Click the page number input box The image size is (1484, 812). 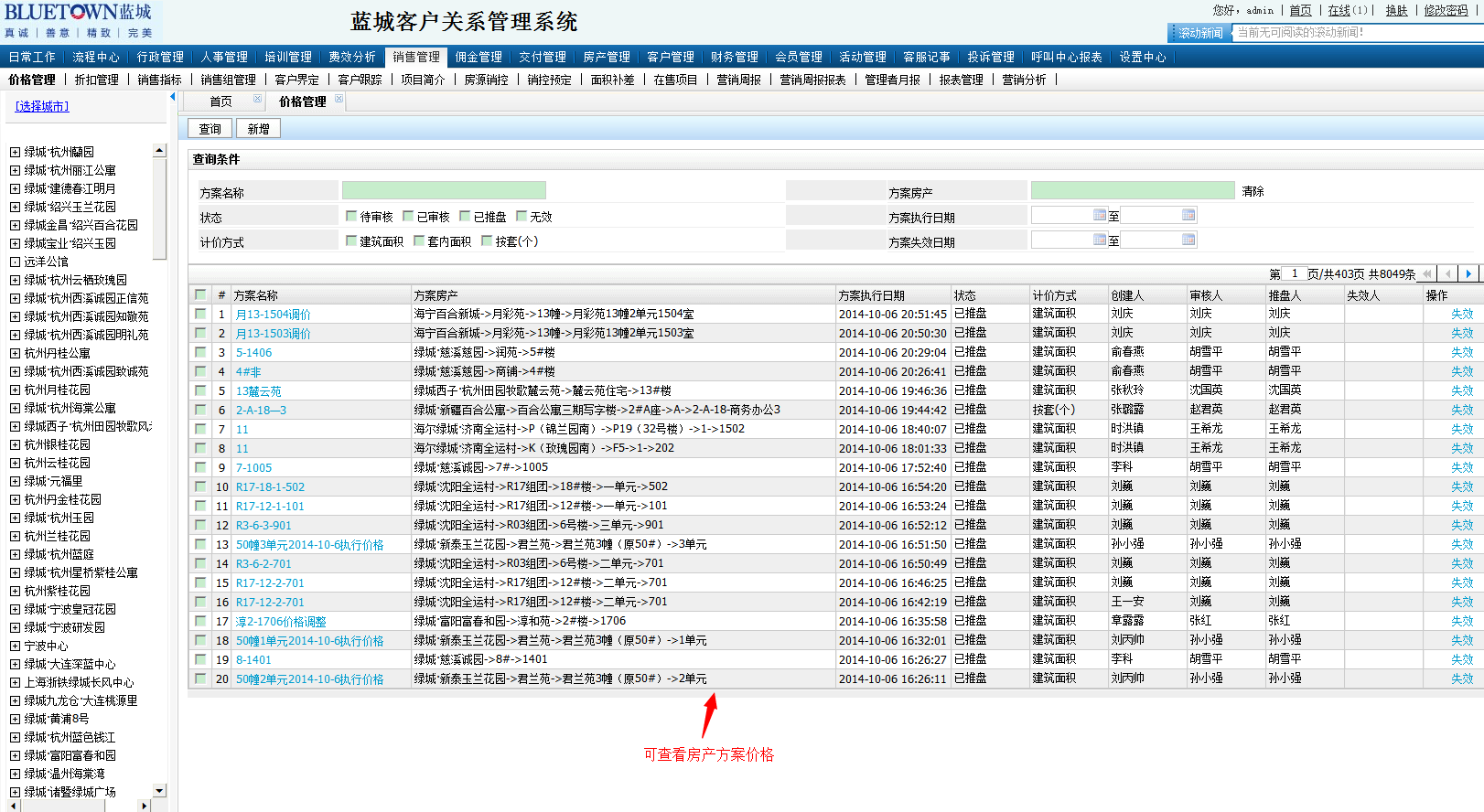(x=1295, y=273)
